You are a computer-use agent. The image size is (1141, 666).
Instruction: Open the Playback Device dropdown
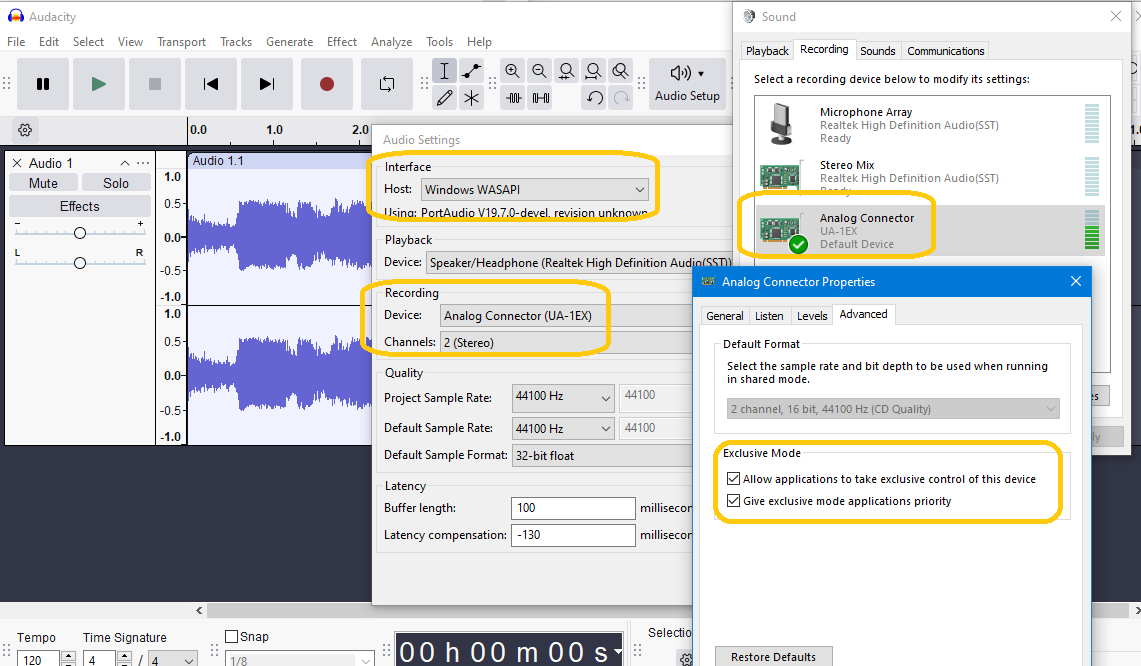[579, 263]
